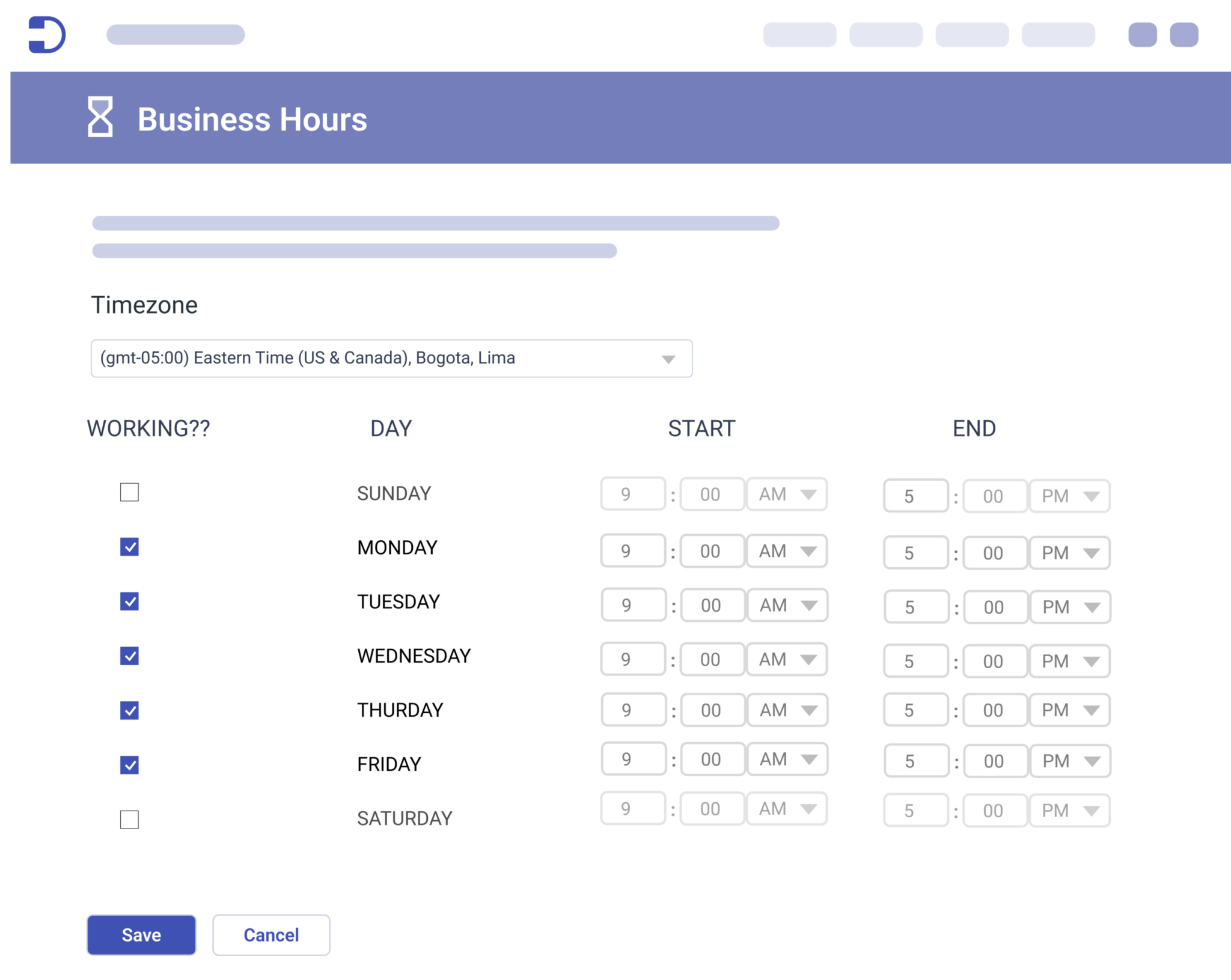This screenshot has height=980, width=1231.
Task: Click the Friday start hour field
Action: (x=633, y=758)
